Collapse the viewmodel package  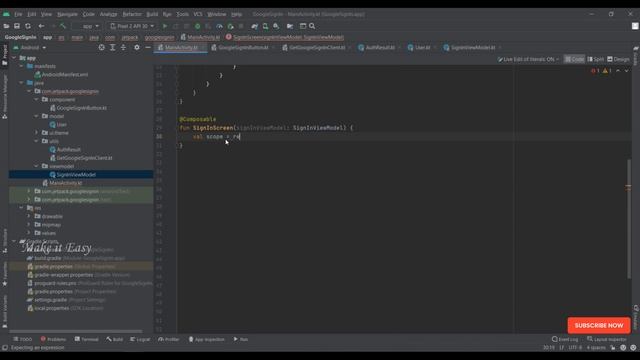[37, 166]
